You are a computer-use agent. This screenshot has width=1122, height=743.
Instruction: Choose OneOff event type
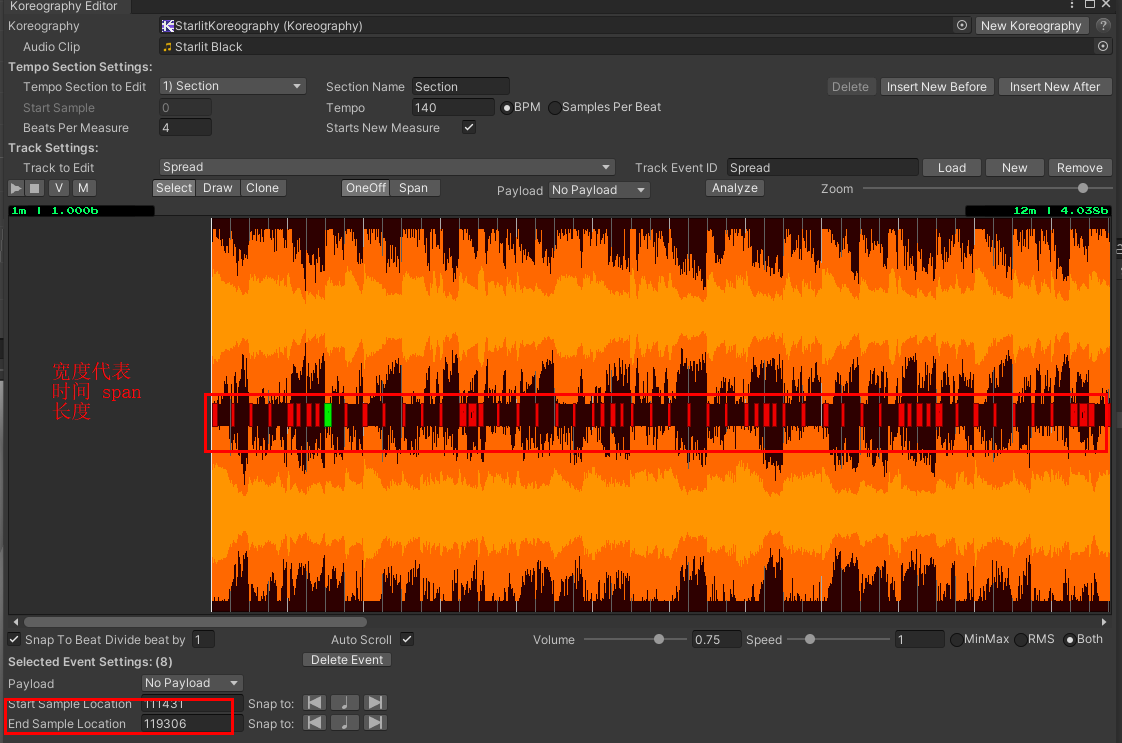[366, 188]
